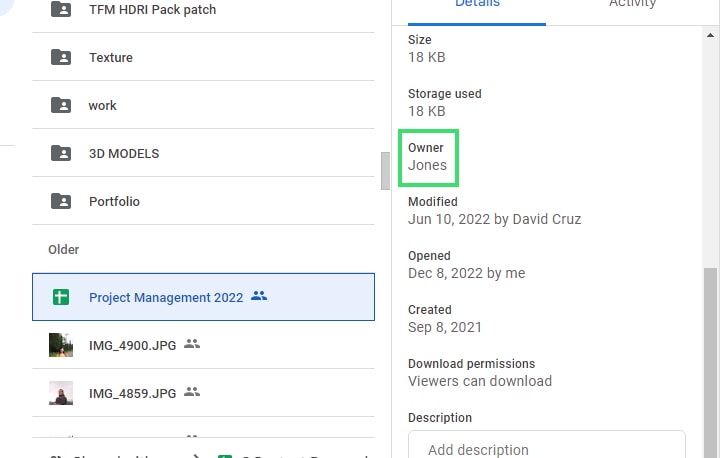Open the IMG_4900.JPG thumbnail
725x458 pixels.
pyautogui.click(x=61, y=345)
